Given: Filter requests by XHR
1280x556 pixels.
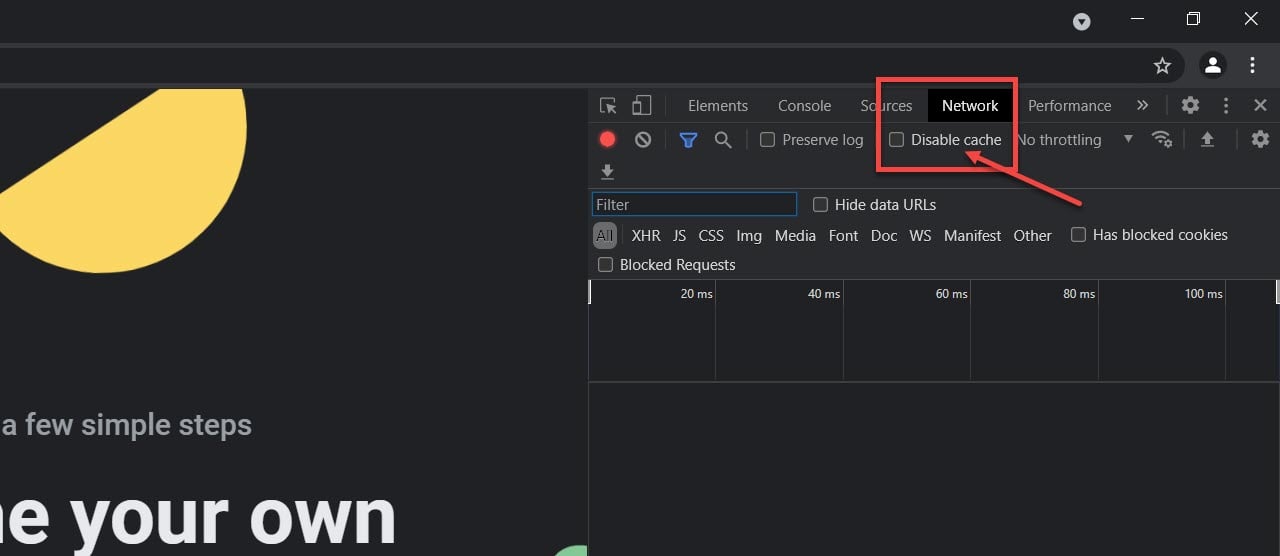Looking at the screenshot, I should [x=646, y=236].
